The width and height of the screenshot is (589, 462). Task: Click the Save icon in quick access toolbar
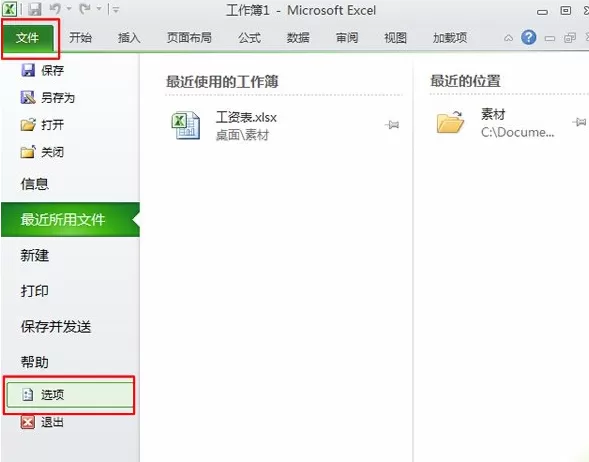[x=34, y=9]
